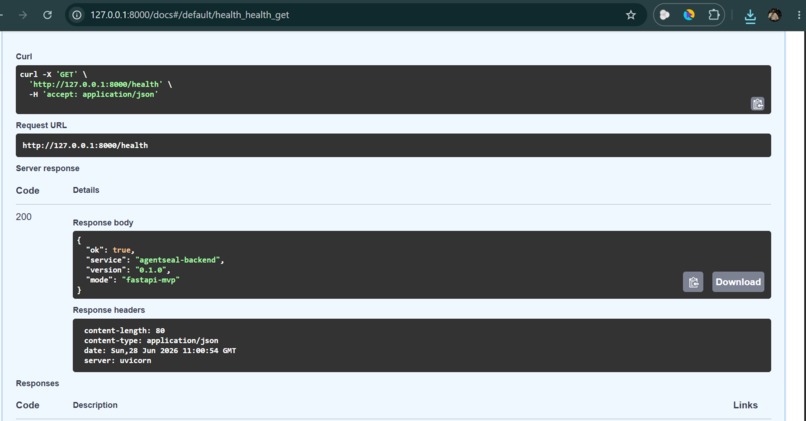Copy the curl command to clipboard
The height and width of the screenshot is (421, 806).
(x=757, y=104)
